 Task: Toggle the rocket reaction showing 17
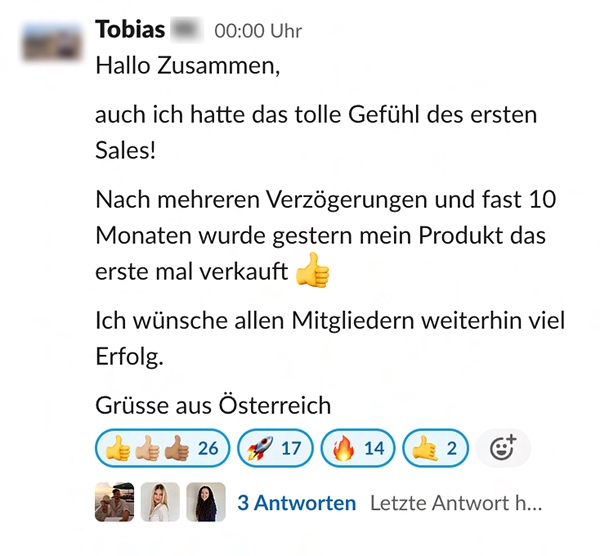[x=275, y=448]
